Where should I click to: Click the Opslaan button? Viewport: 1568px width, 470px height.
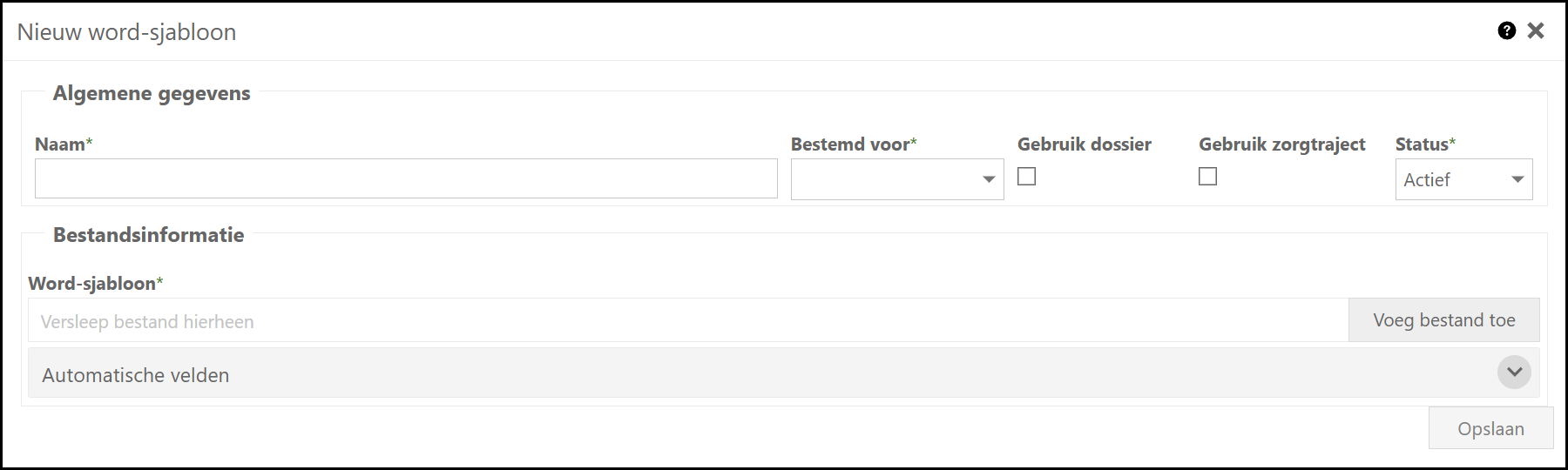click(1490, 428)
